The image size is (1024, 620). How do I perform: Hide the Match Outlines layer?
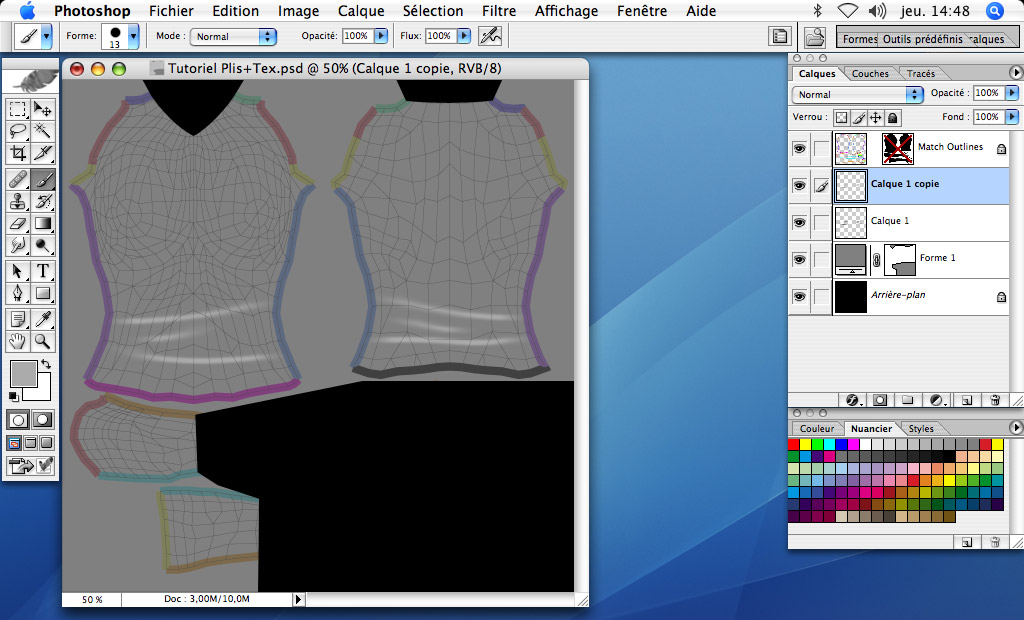tap(799, 148)
